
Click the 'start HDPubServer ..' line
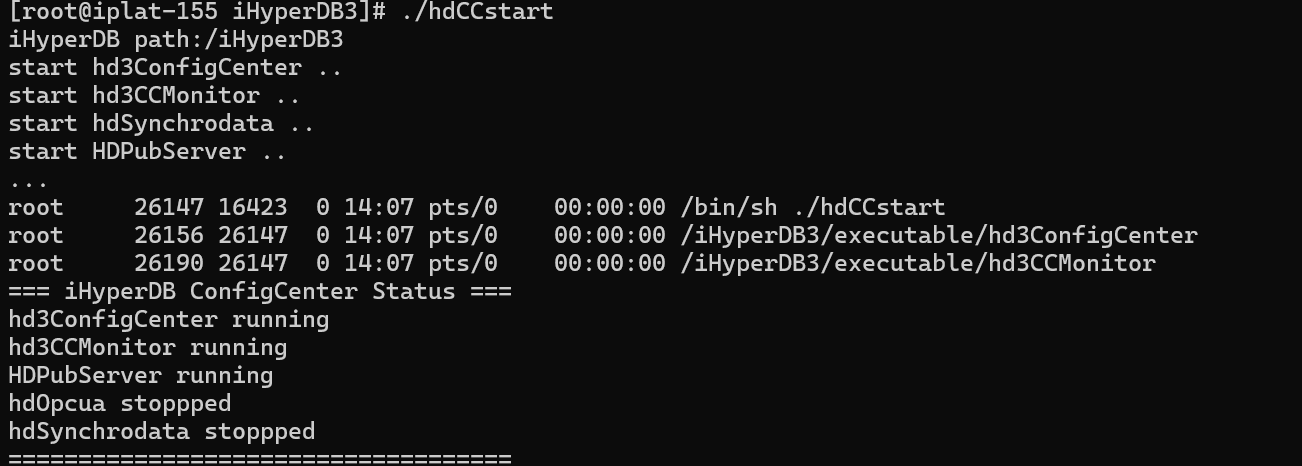147,152
